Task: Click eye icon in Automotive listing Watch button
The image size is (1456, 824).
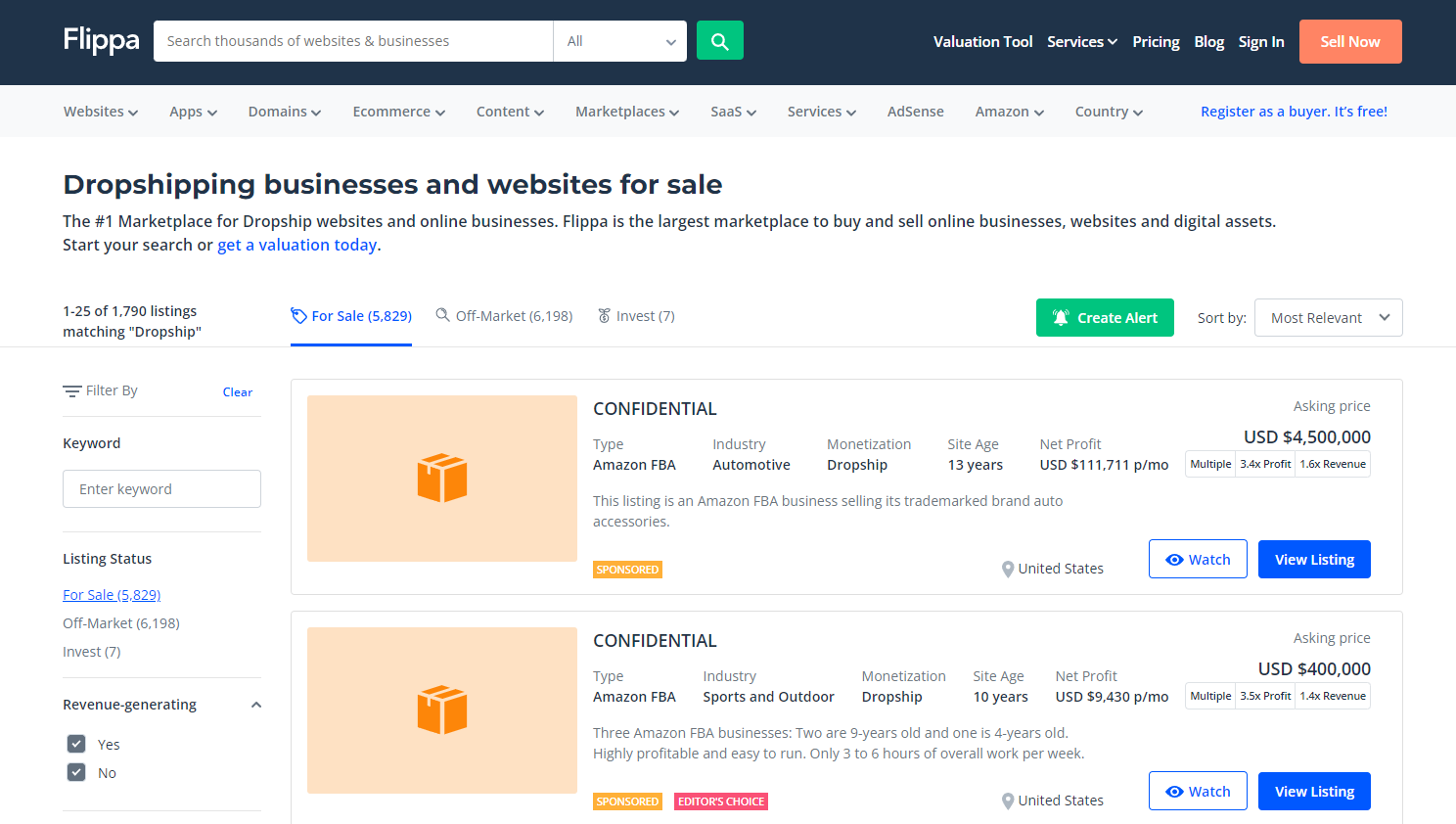Action: [x=1174, y=560]
